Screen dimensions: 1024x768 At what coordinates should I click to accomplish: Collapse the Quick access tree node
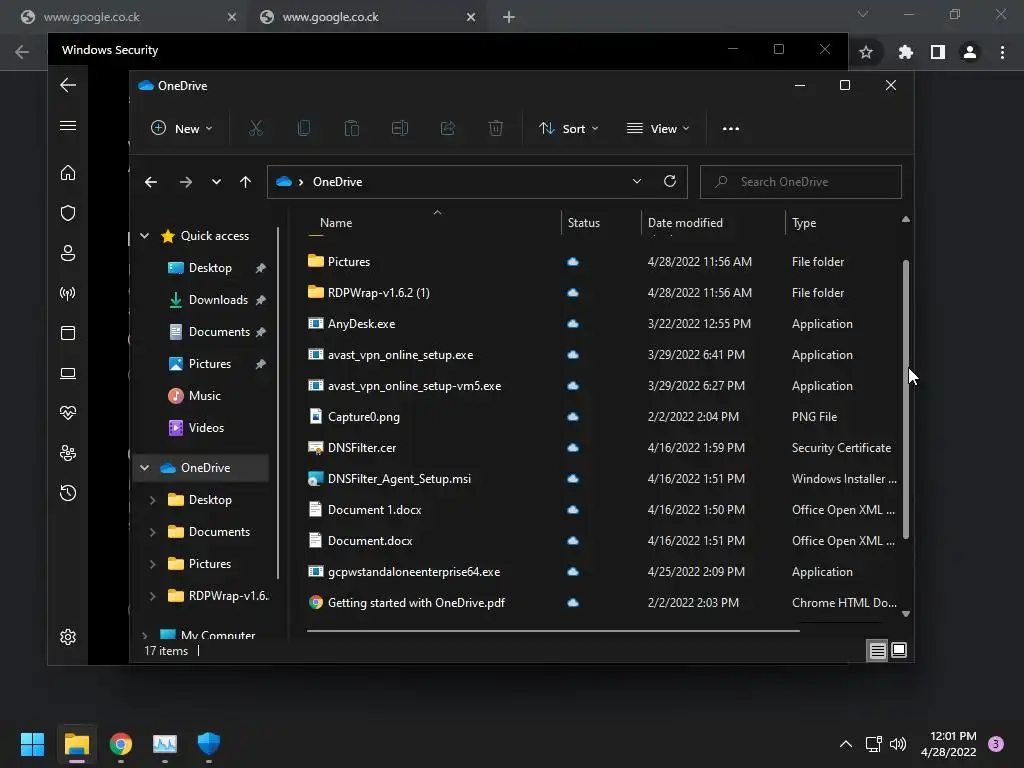pos(145,236)
